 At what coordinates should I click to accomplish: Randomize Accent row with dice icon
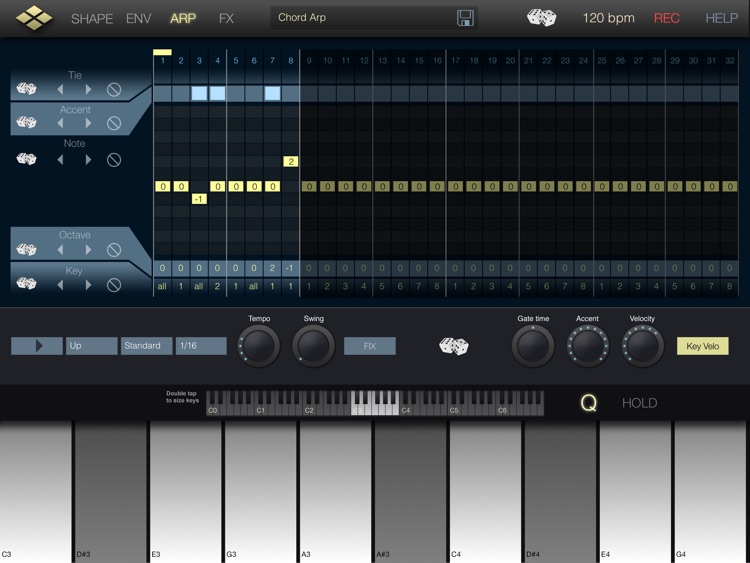[x=26, y=122]
